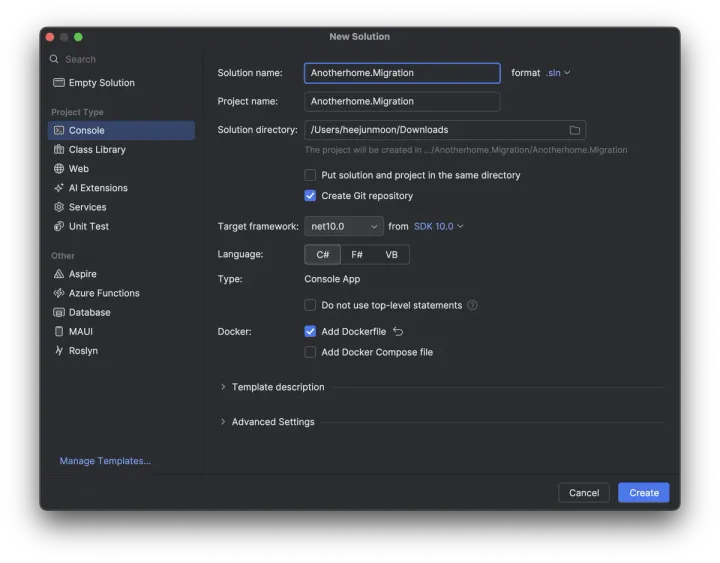Select the AI Extensions template icon

click(60, 188)
